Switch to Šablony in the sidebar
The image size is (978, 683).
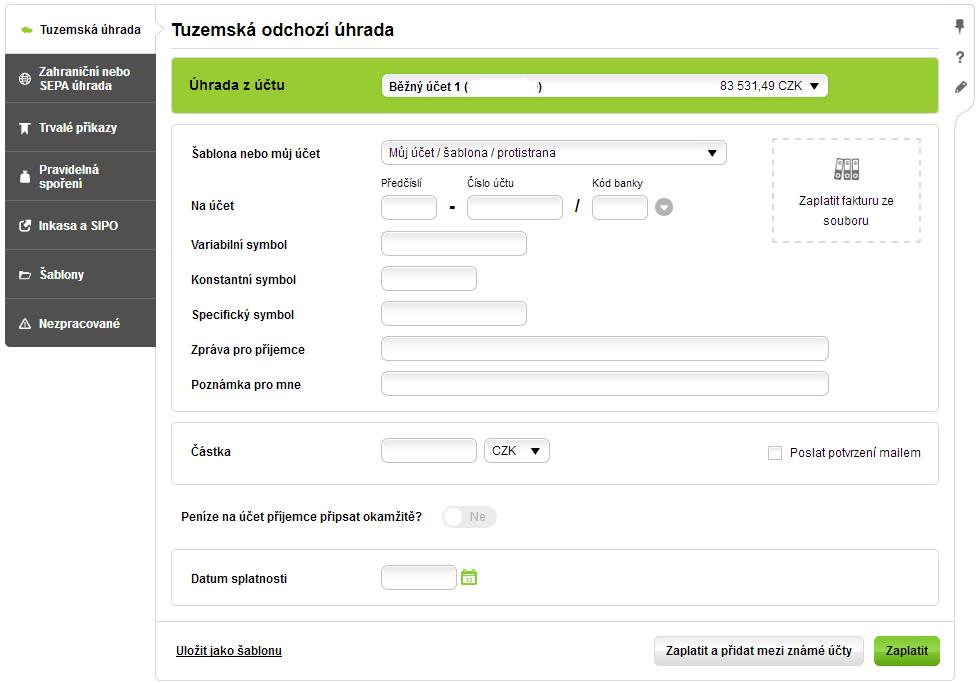(62, 275)
